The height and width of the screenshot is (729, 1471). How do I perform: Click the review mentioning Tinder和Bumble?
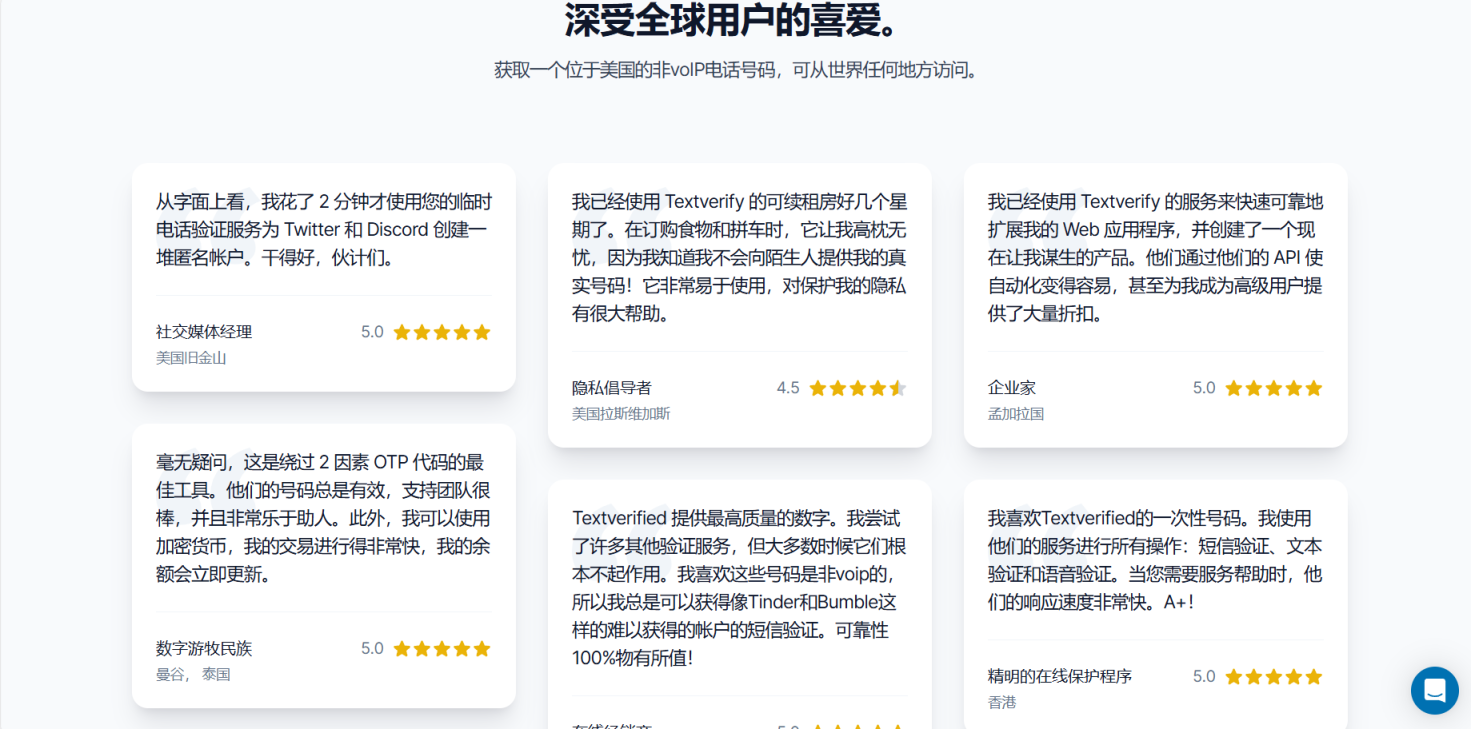(x=740, y=588)
